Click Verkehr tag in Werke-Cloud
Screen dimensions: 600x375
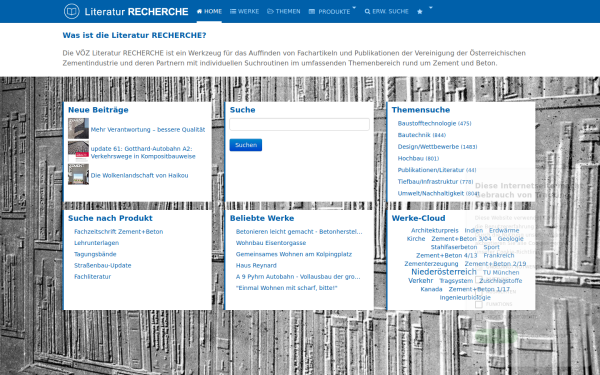point(421,280)
